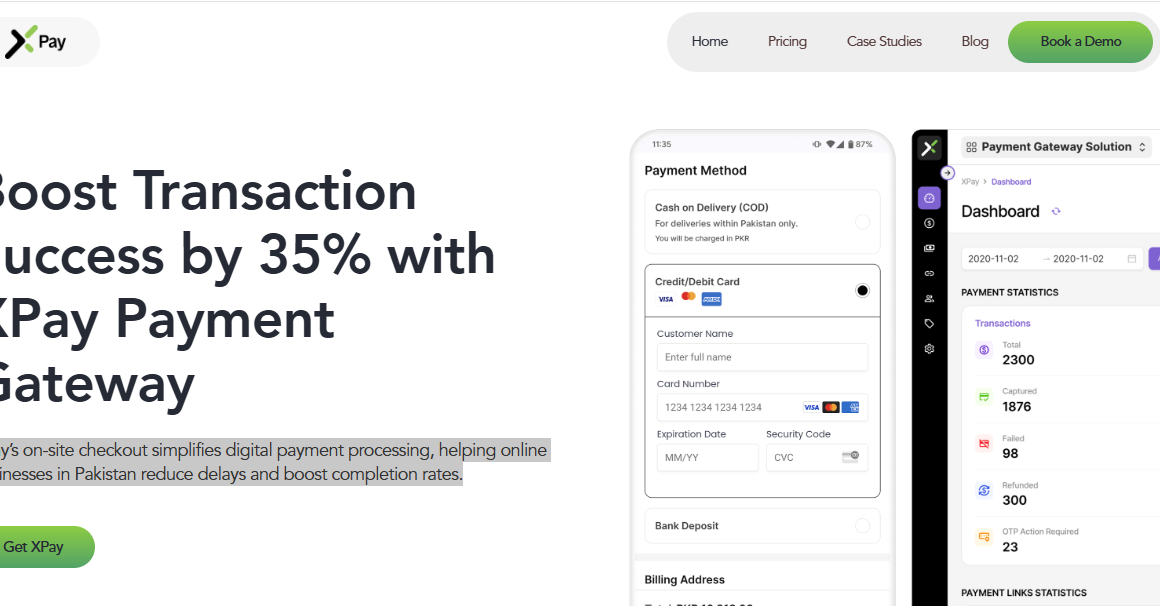Click the dollar coin sidebar icon
1160x606 pixels.
coord(929,223)
